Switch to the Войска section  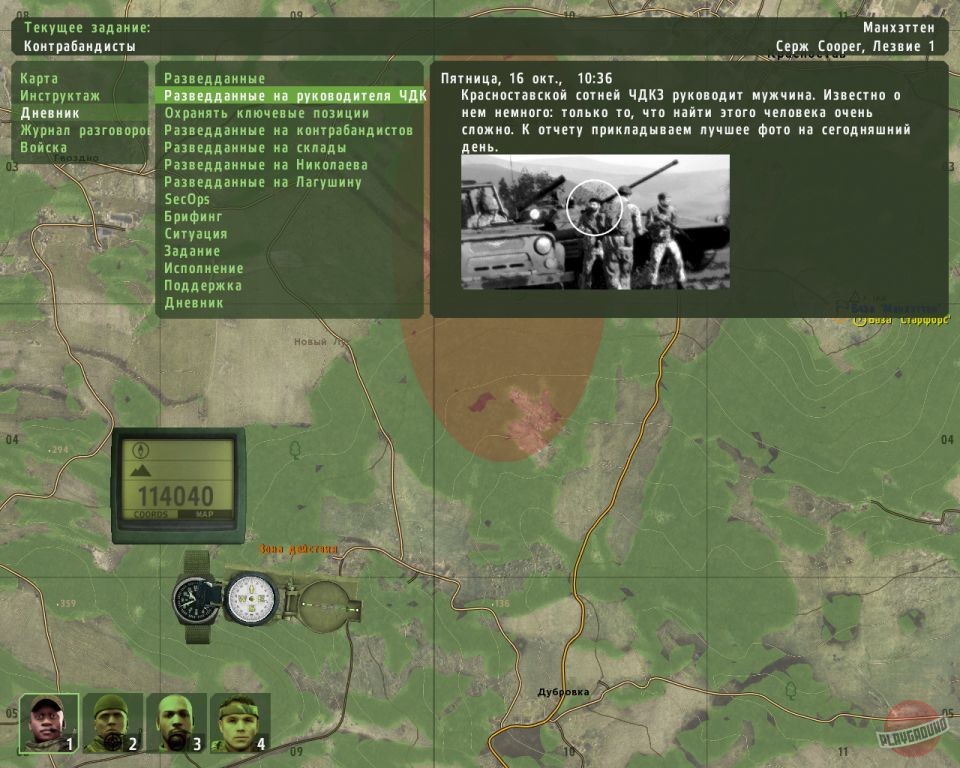coord(44,148)
